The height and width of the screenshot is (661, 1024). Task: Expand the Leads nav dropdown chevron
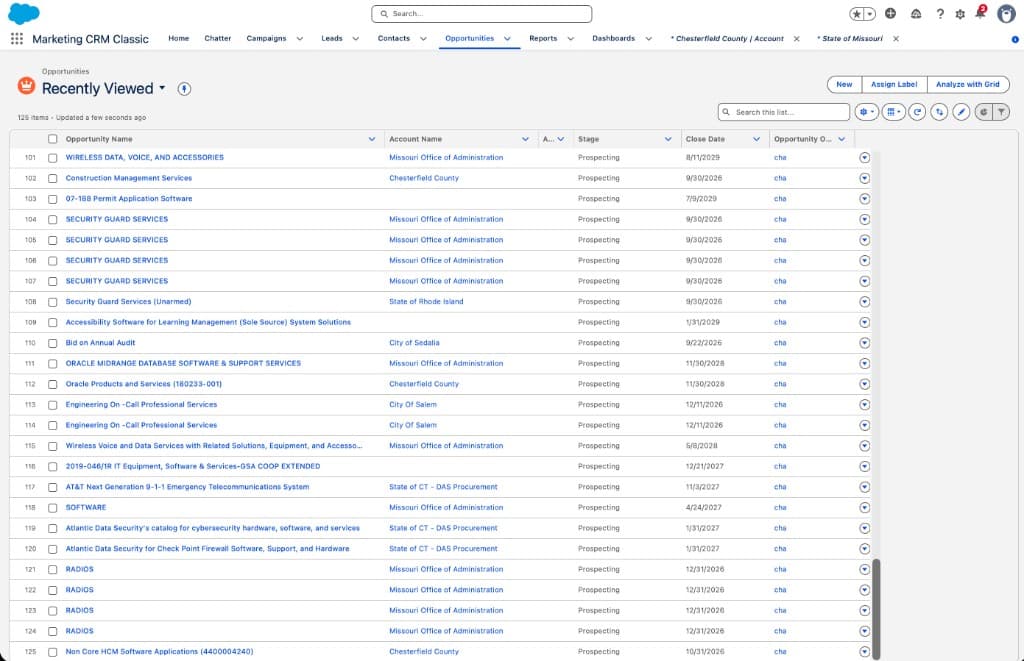coord(356,39)
